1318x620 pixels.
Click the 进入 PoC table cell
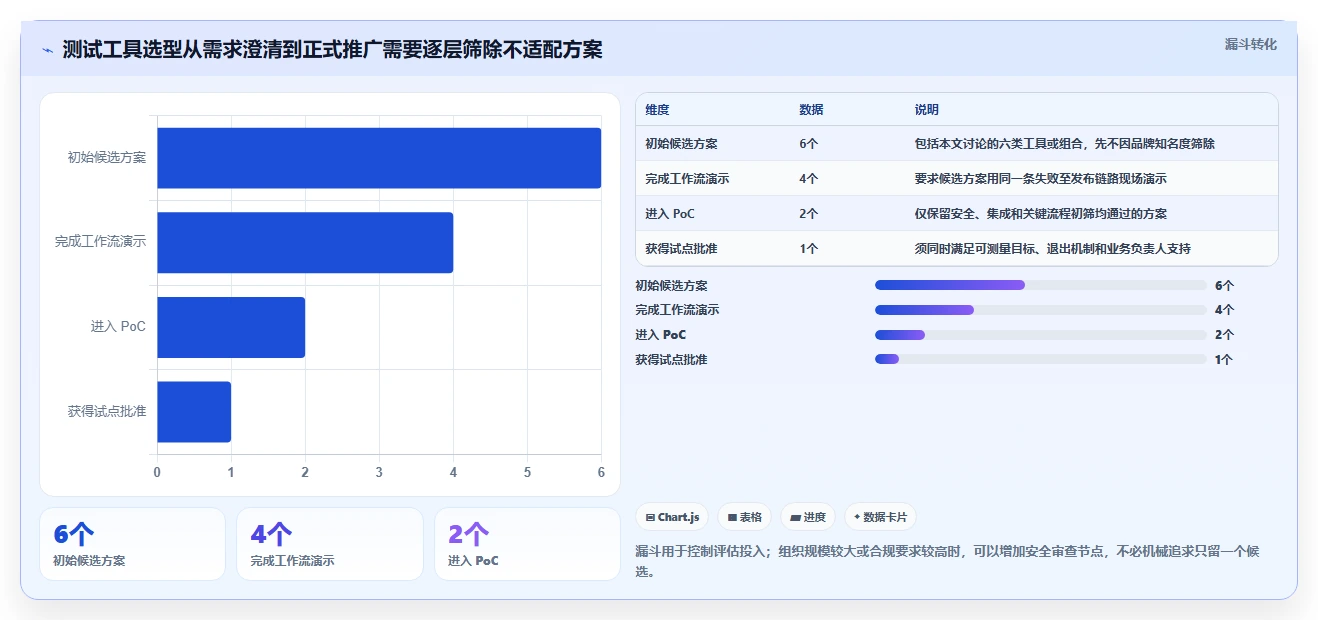pyautogui.click(x=670, y=214)
